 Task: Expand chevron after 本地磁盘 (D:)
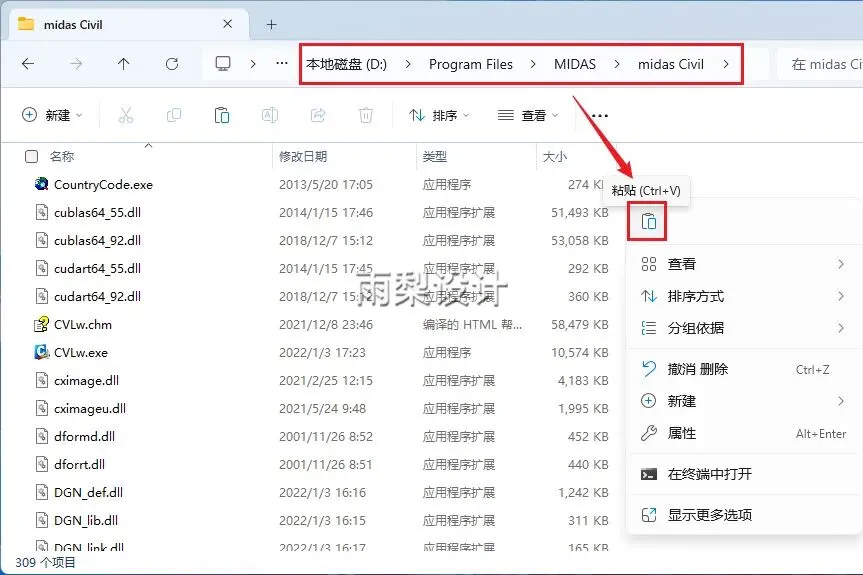click(408, 64)
